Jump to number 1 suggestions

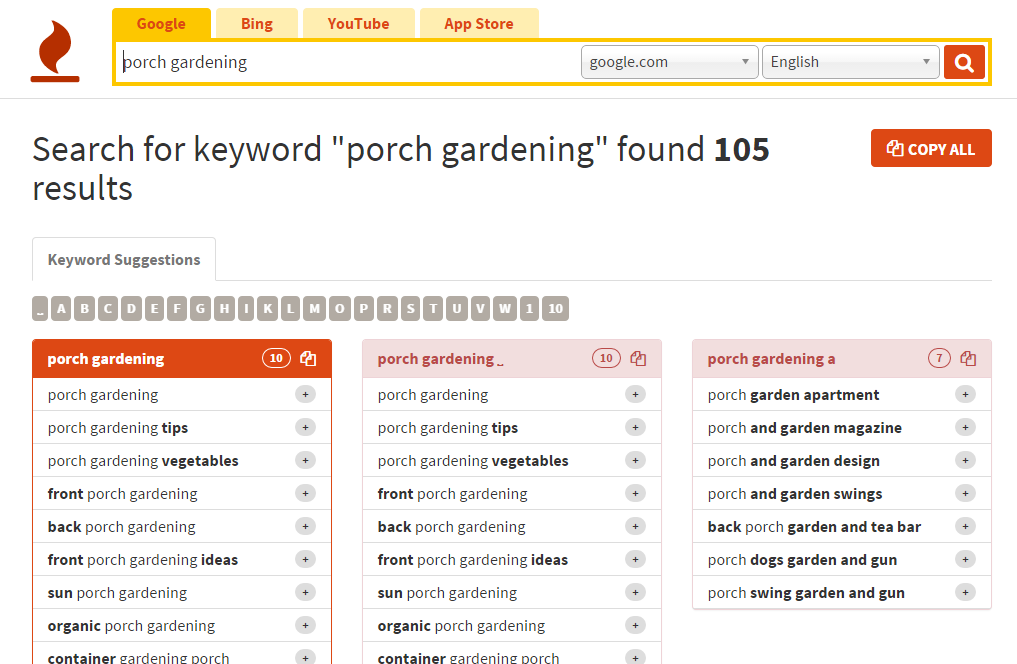[529, 309]
